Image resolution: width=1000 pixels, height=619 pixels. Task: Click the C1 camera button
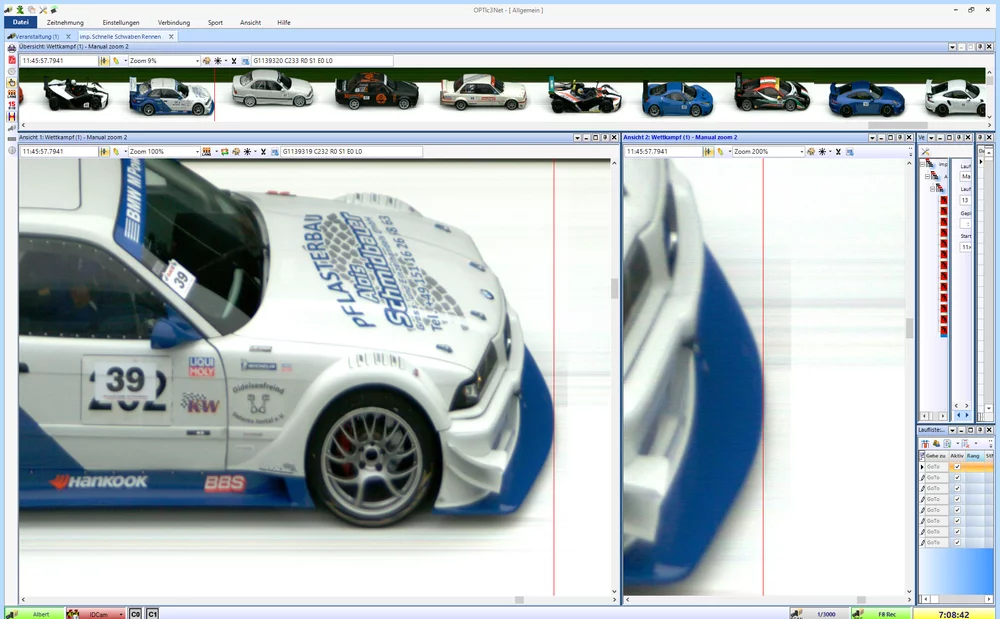152,614
